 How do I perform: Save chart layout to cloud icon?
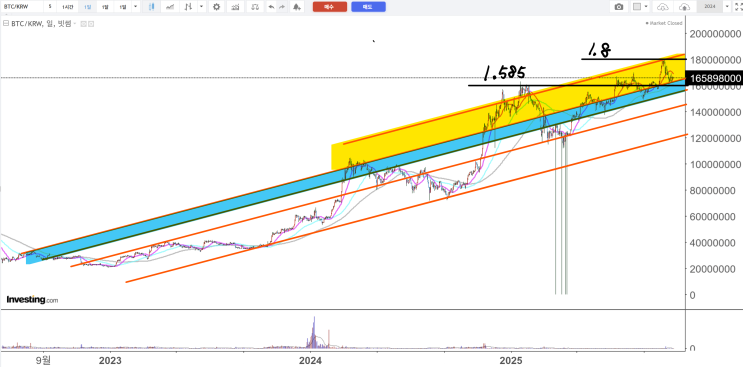point(684,7)
